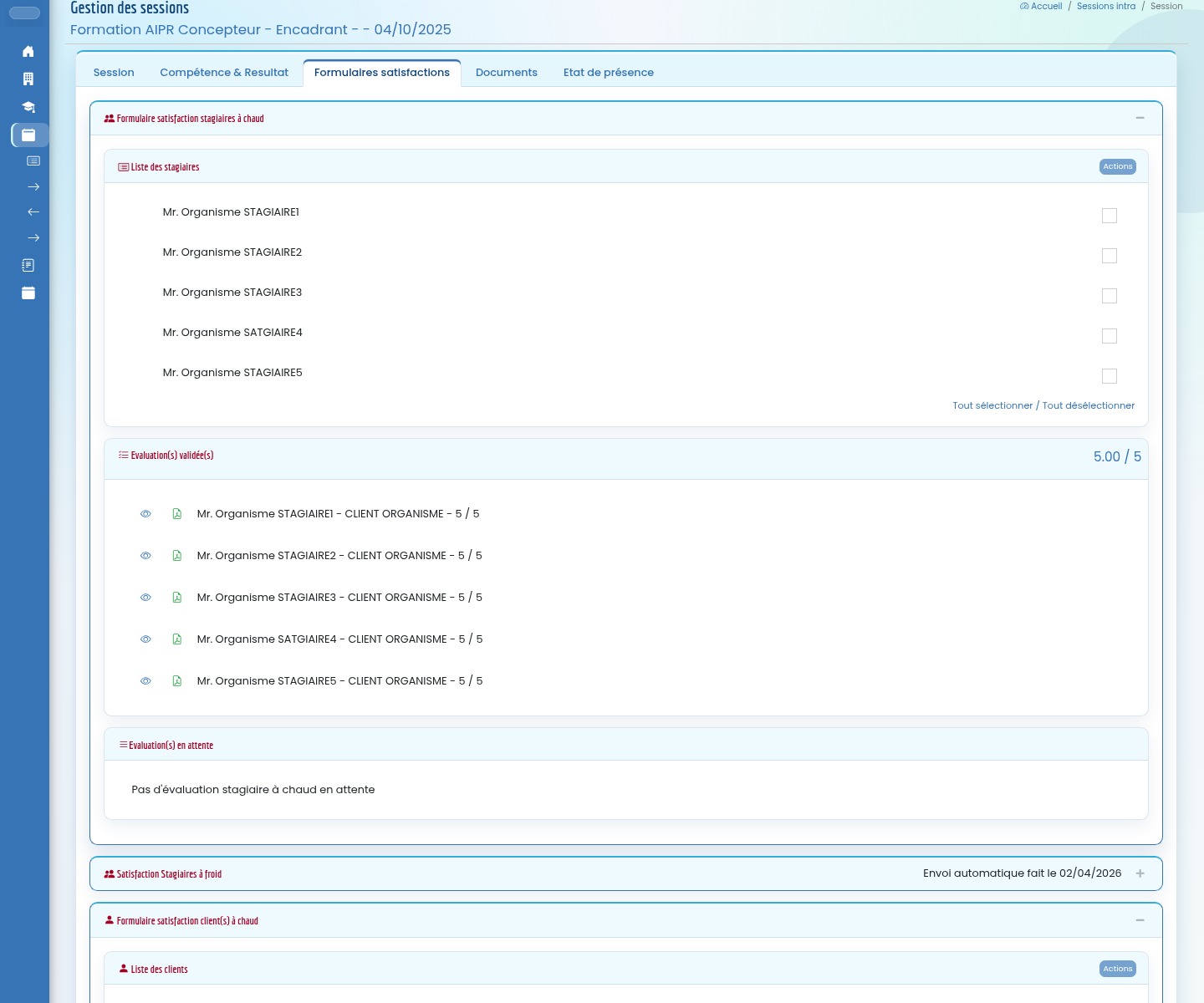Download PDF for STAGIAIRE5 evaluation
The width and height of the screenshot is (1204, 1003).
pos(177,681)
